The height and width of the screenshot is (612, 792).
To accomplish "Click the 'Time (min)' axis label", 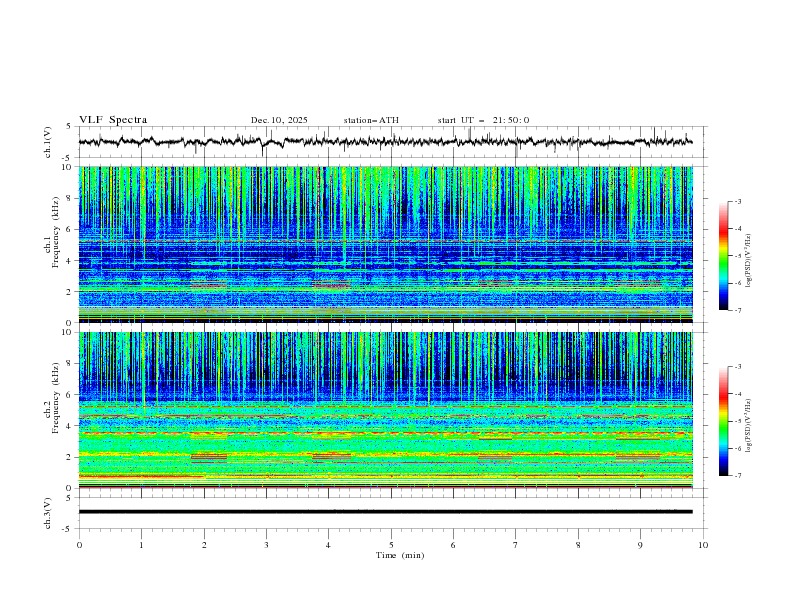I will pos(400,555).
